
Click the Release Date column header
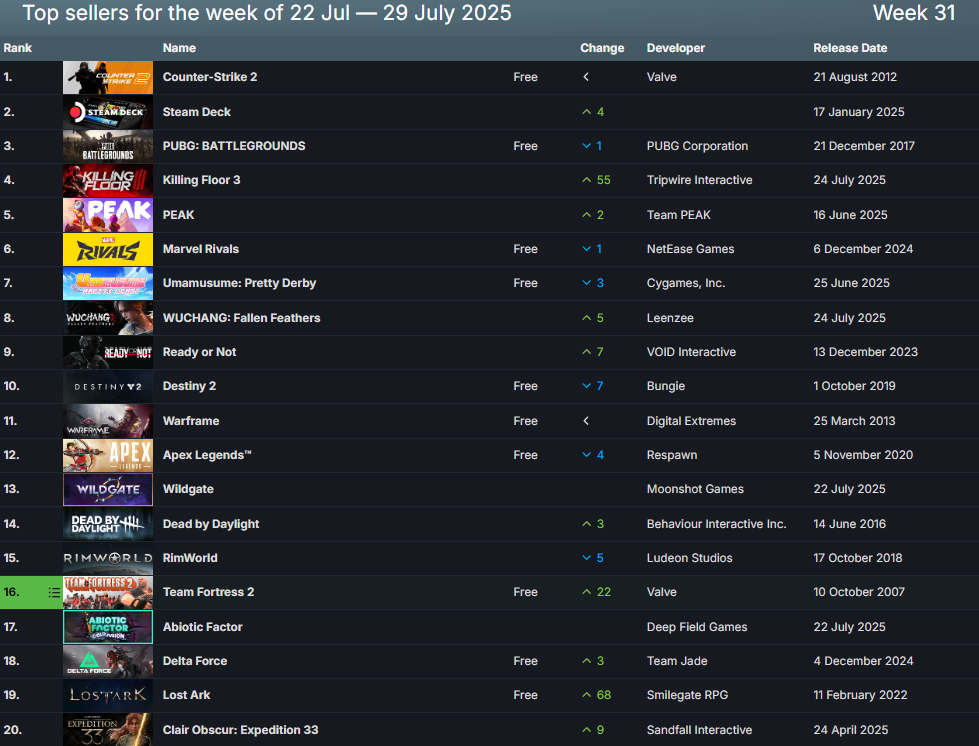coord(850,48)
